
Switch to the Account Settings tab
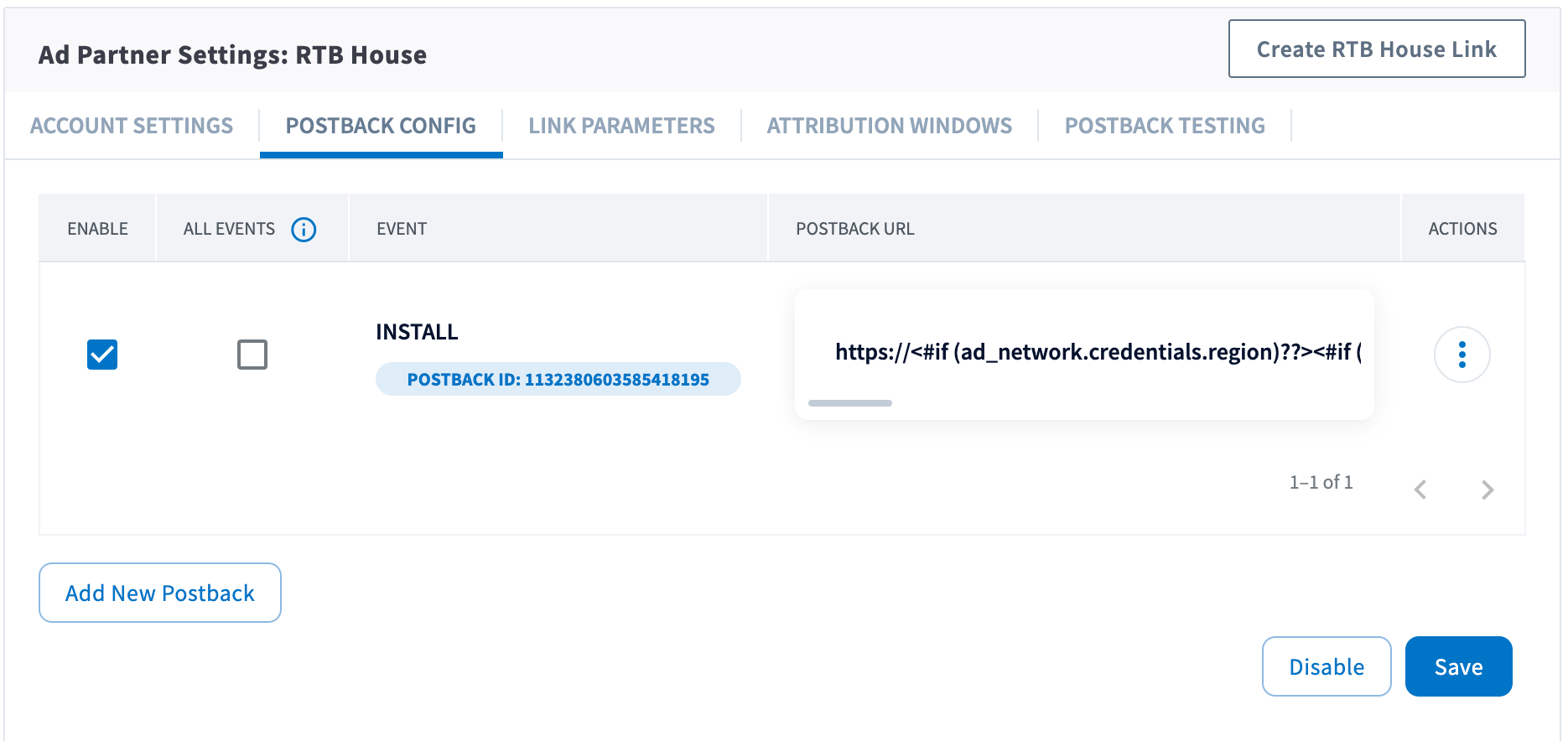point(132,126)
